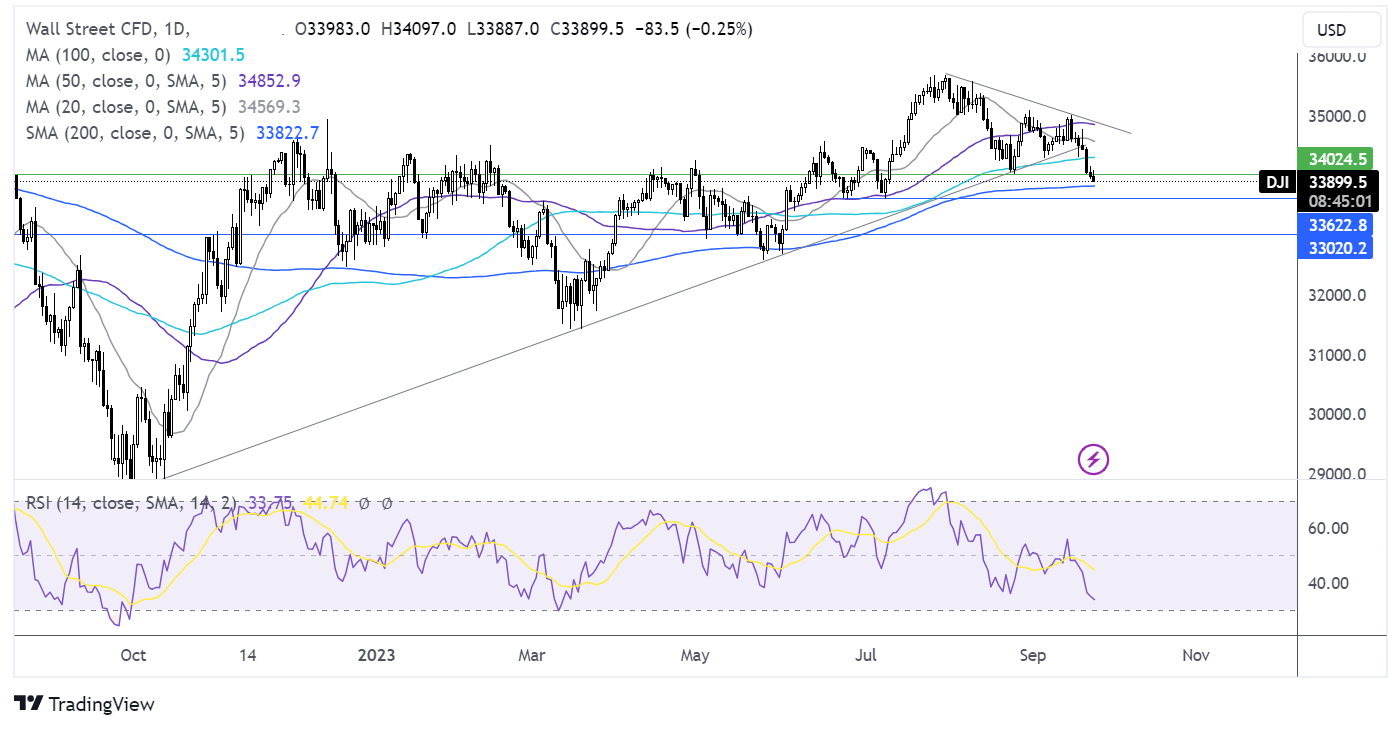Click the Oct label on time axis

(x=133, y=655)
